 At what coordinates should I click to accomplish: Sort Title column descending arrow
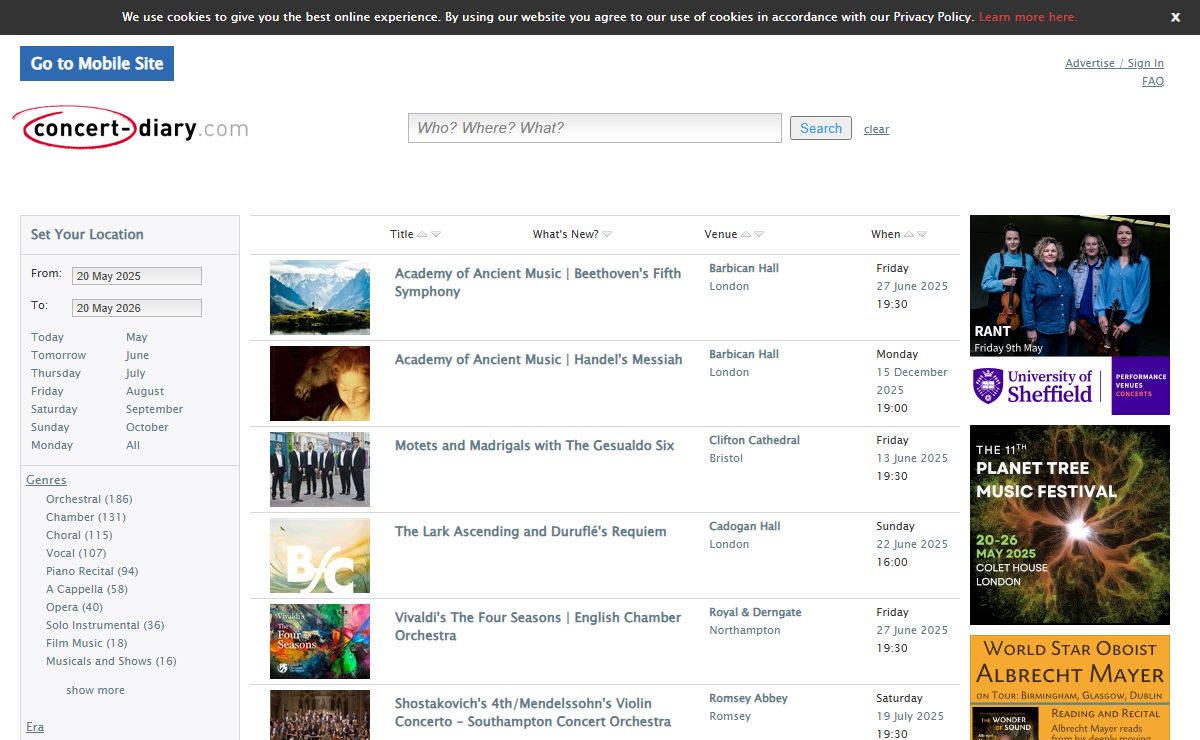tap(436, 235)
